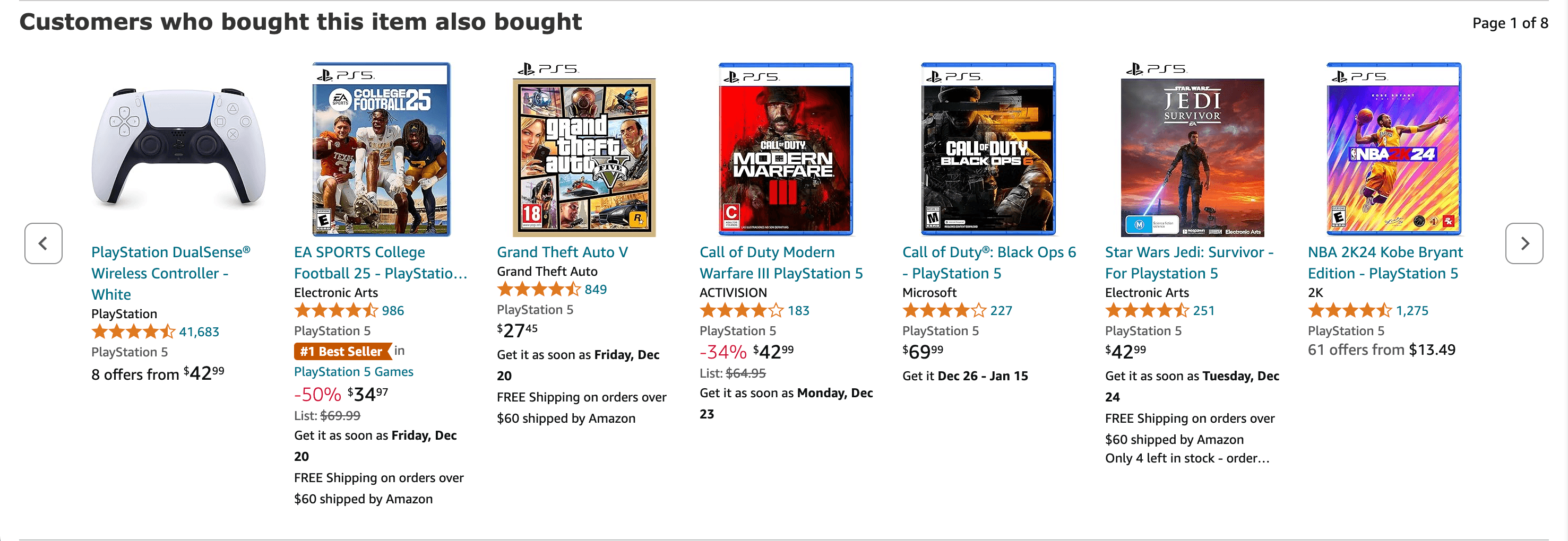Click the 61 offers from $13.49 link
Screen dimensions: 1568x541
tap(1382, 350)
